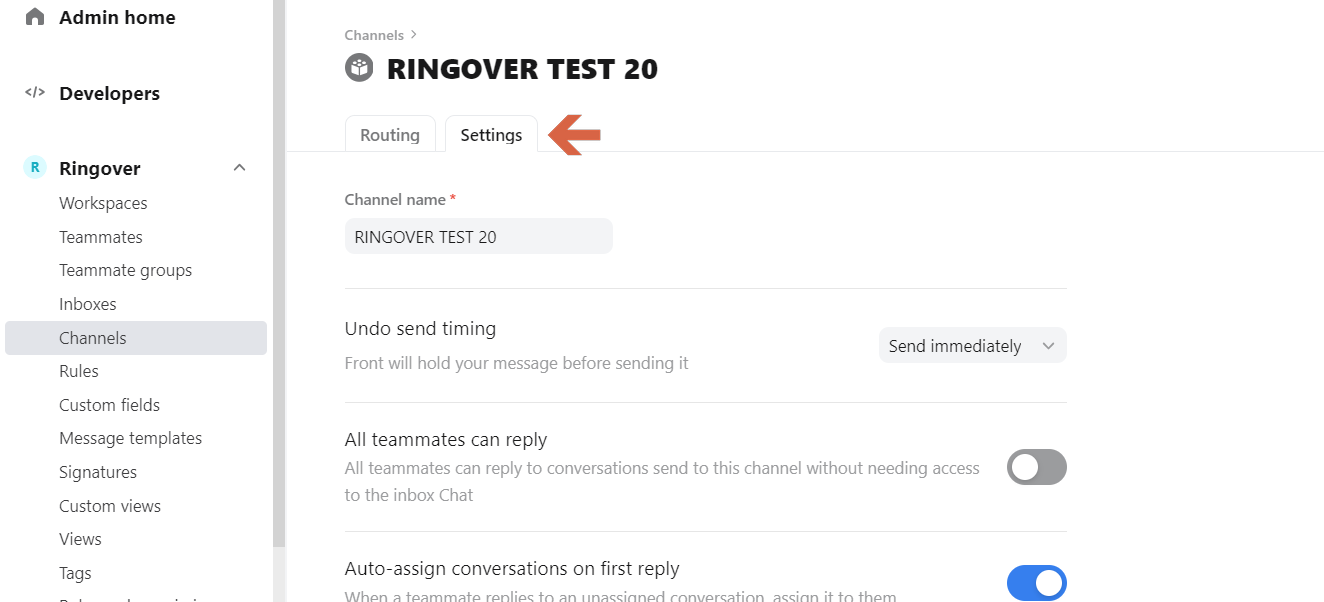Go to Teammates in sidebar
This screenshot has height=602, width=1324.
click(x=101, y=237)
